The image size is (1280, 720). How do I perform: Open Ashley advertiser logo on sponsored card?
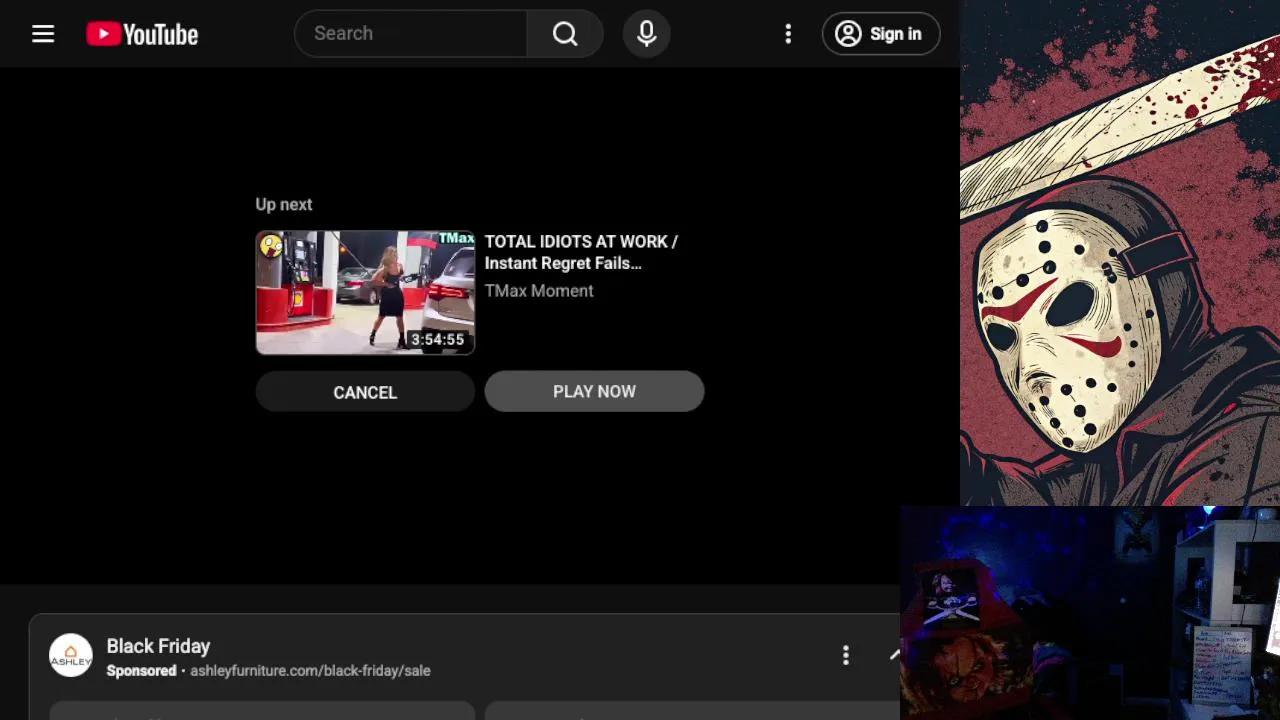[71, 656]
